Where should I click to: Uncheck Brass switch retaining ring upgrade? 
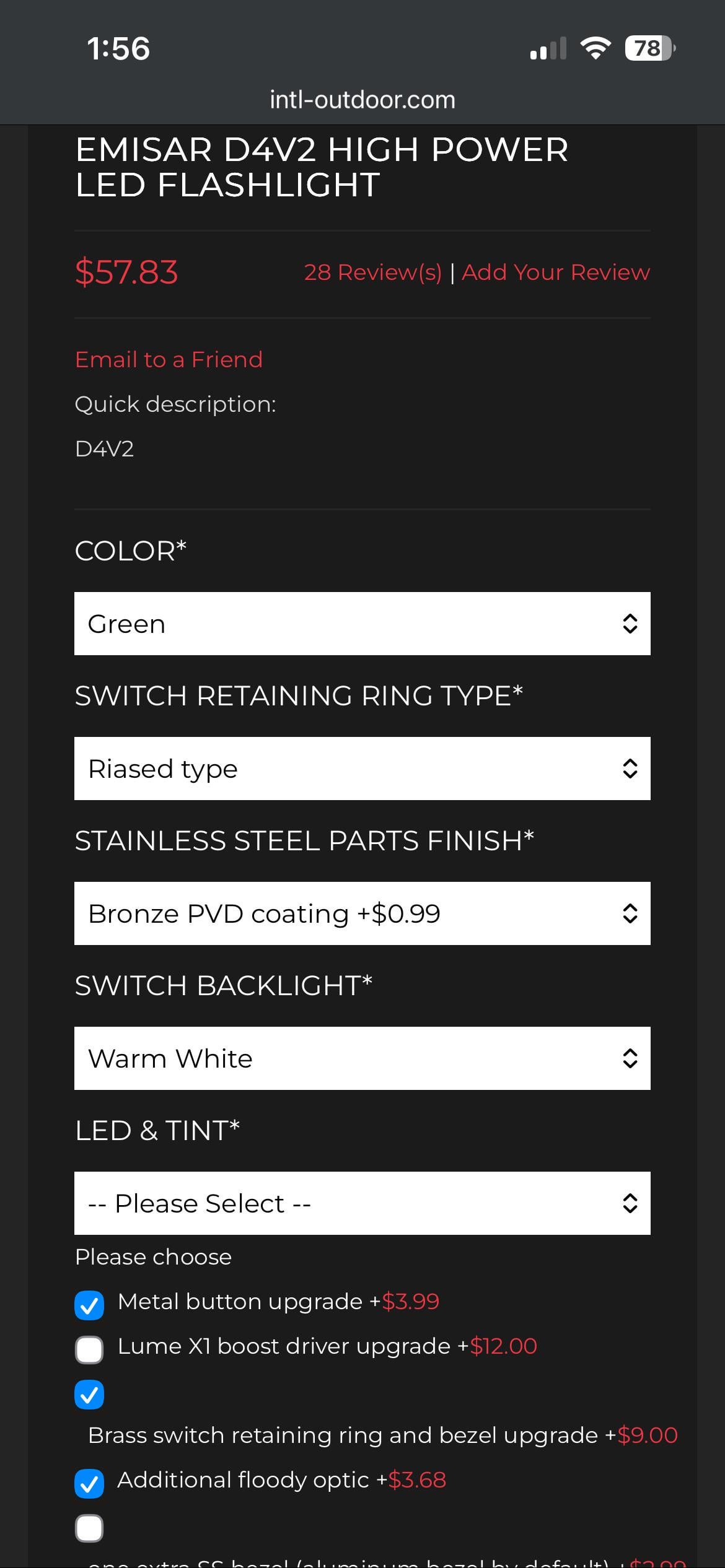pyautogui.click(x=89, y=1395)
